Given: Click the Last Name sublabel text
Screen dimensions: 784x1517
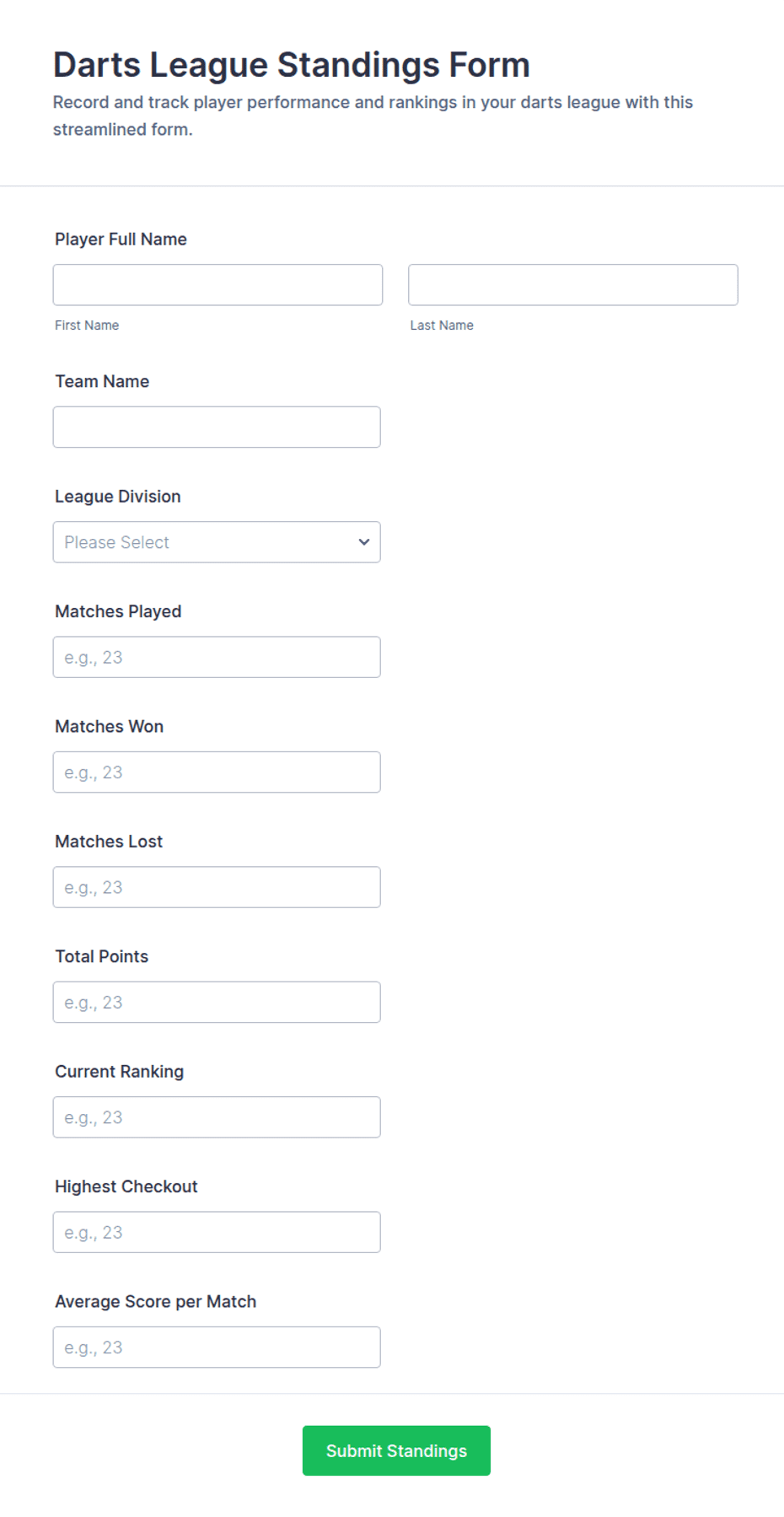Looking at the screenshot, I should click(x=442, y=325).
